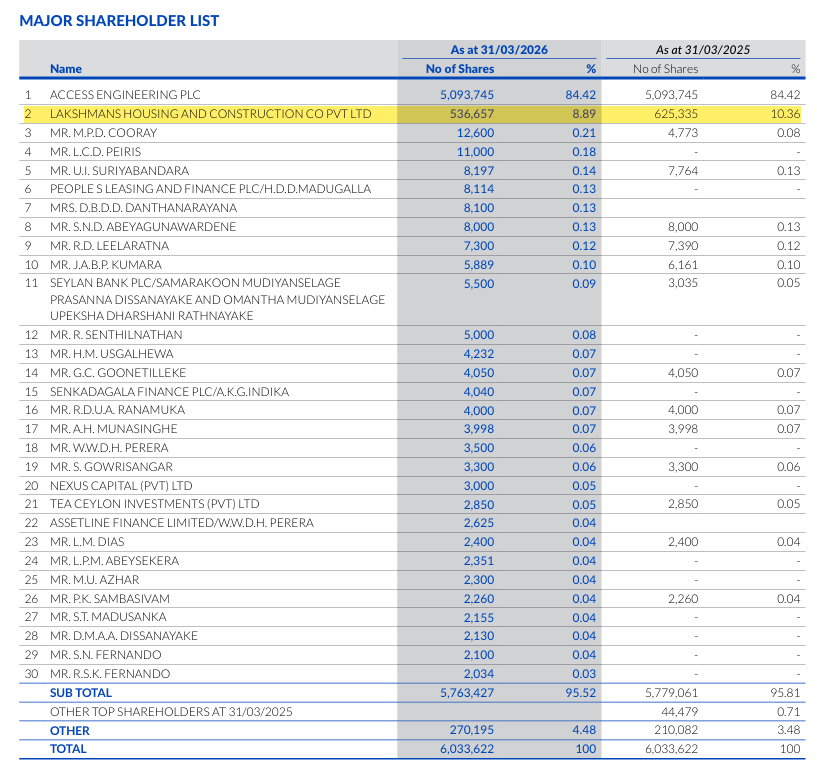Viewport: 817px width, 772px height.
Task: Select the MAJOR SHAREHOLDER LIST heading
Action: [119, 21]
